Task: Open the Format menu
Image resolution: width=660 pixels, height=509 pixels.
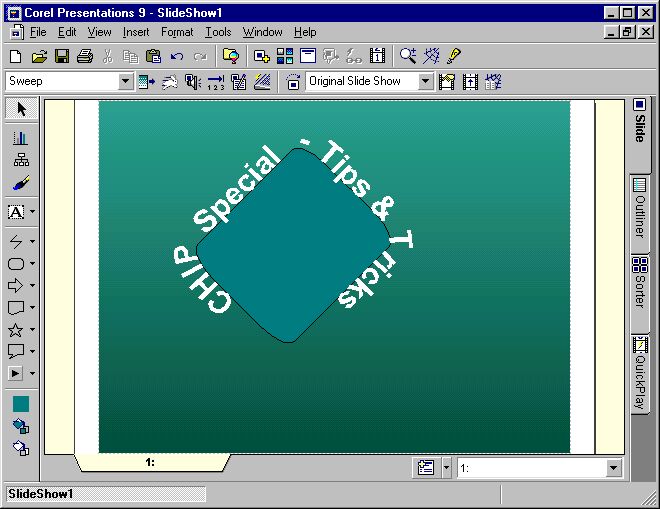Action: (x=177, y=32)
